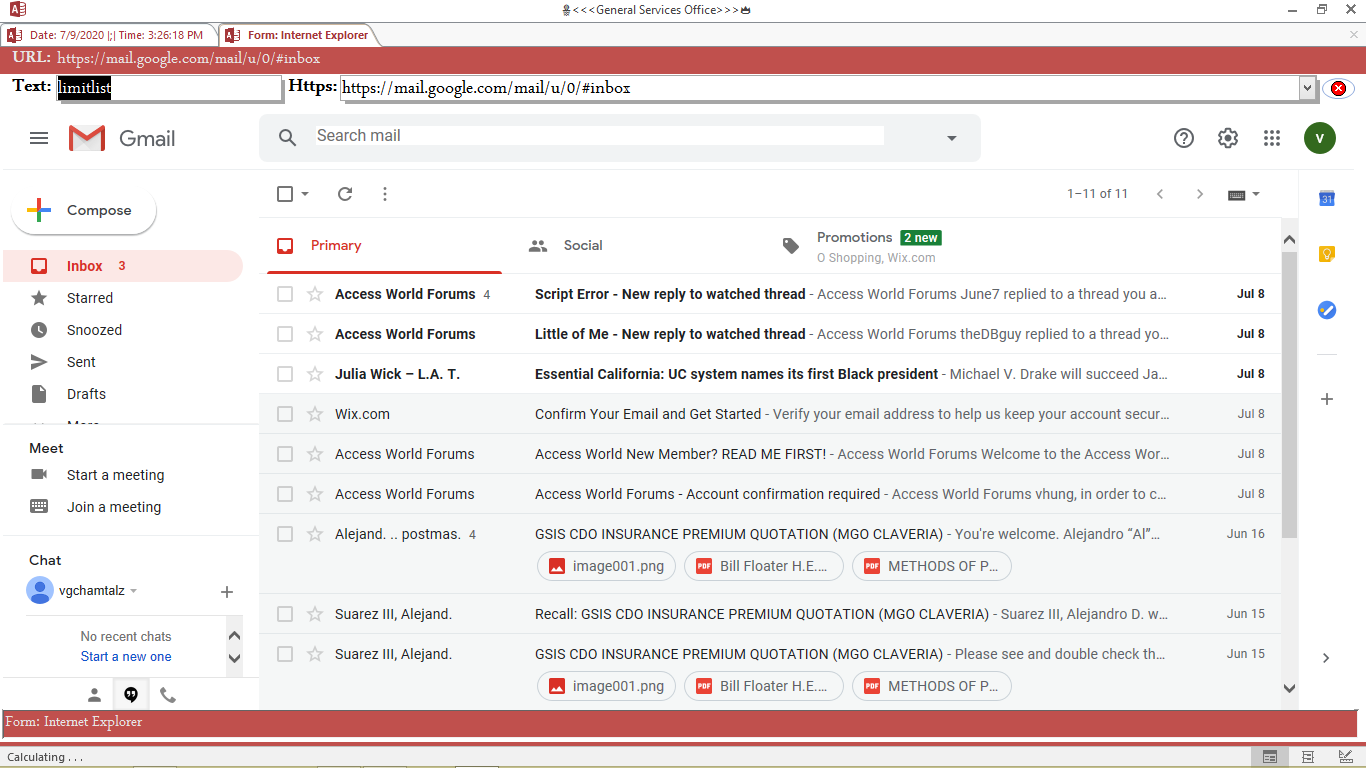Go to older messages page arrow
1366x768 pixels.
coord(1200,194)
